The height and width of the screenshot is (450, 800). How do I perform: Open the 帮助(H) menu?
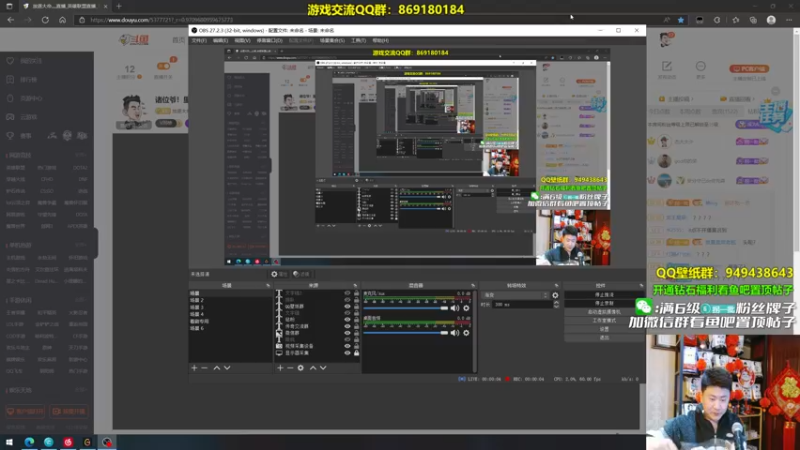coord(381,40)
